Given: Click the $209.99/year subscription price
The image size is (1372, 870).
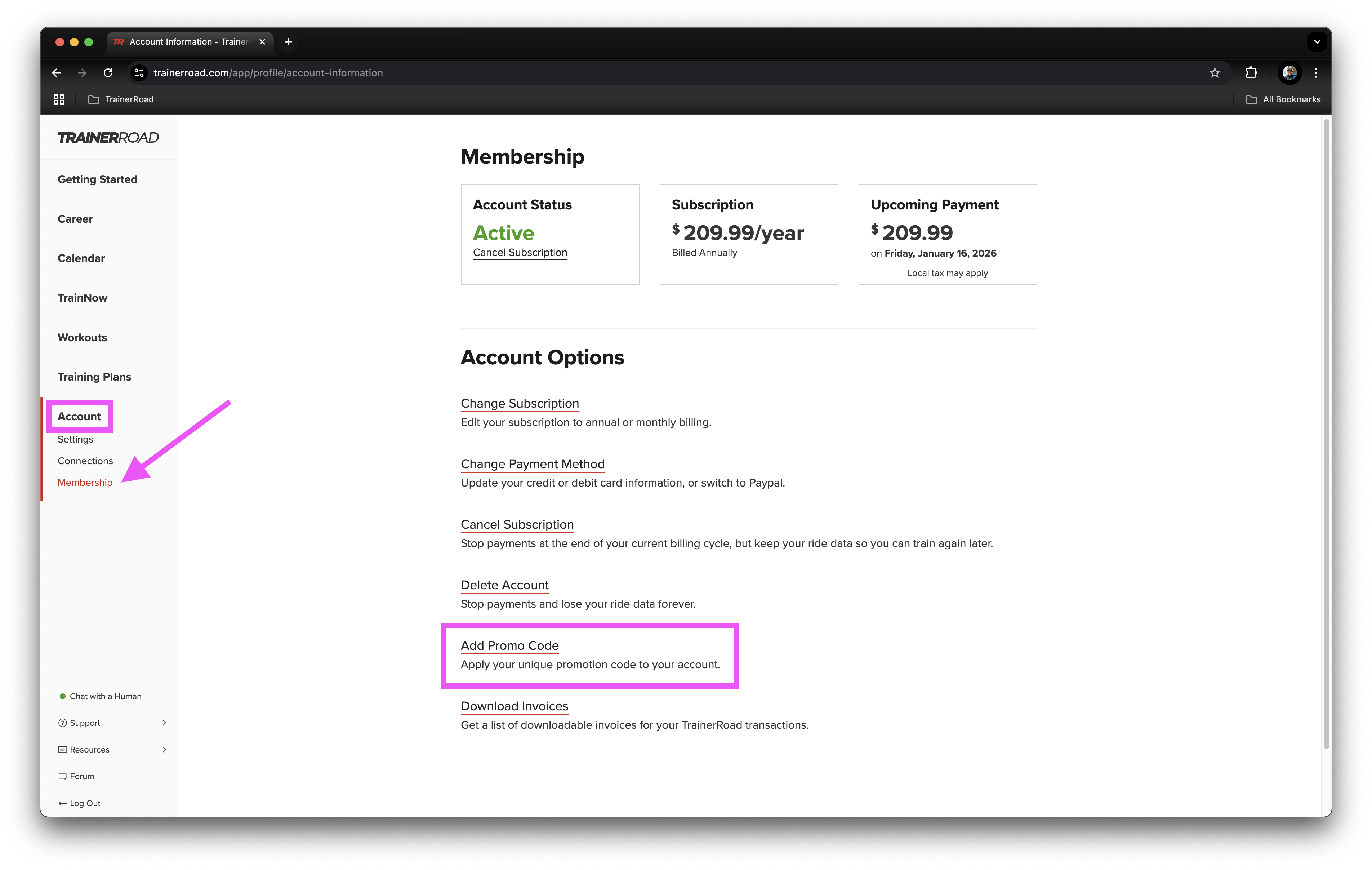Looking at the screenshot, I should point(738,232).
